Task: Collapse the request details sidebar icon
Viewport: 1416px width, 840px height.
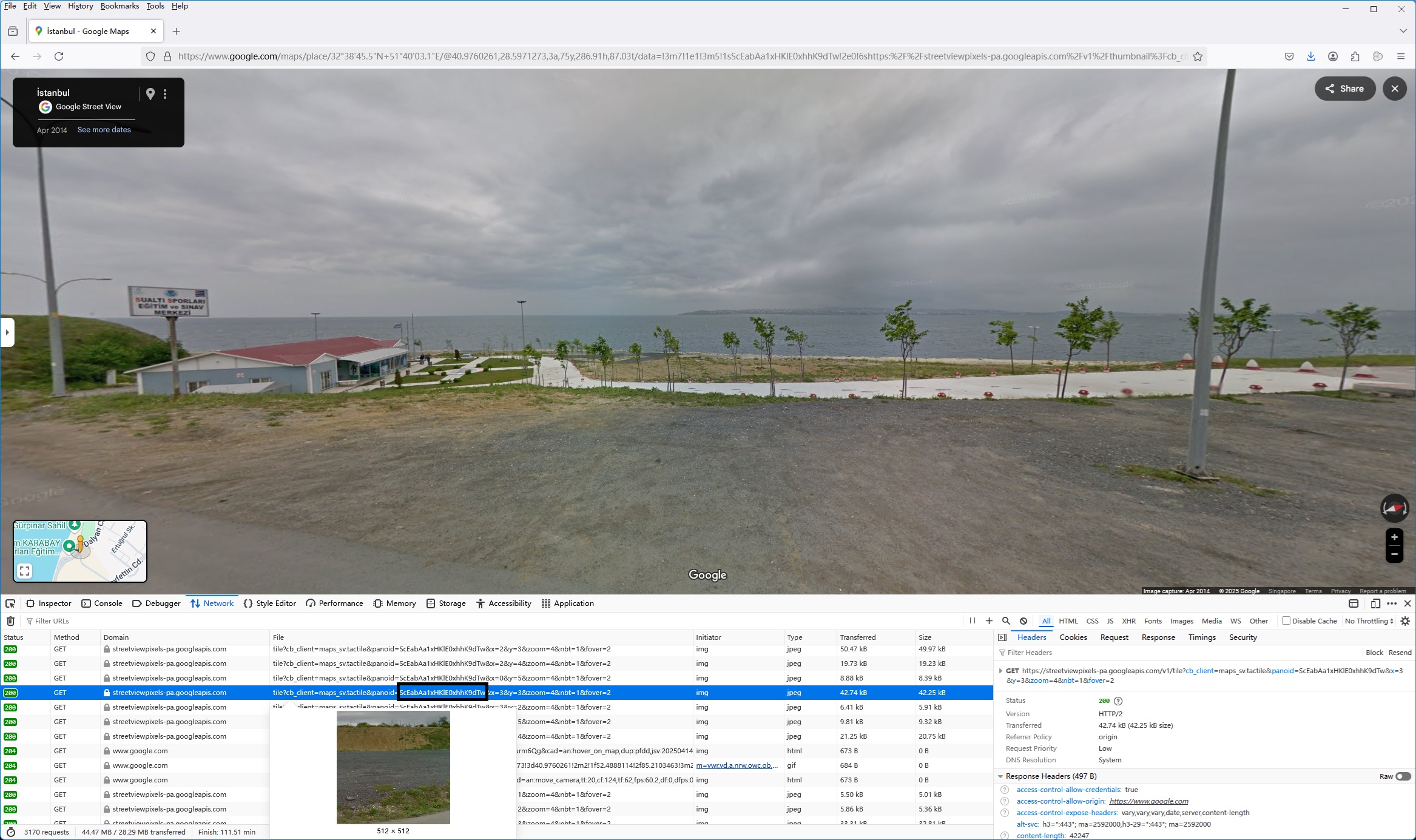Action: click(1002, 637)
